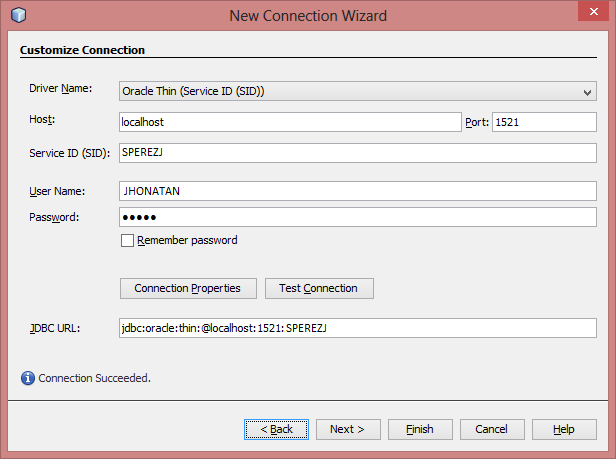Enable the Remember password checkbox

tap(127, 240)
